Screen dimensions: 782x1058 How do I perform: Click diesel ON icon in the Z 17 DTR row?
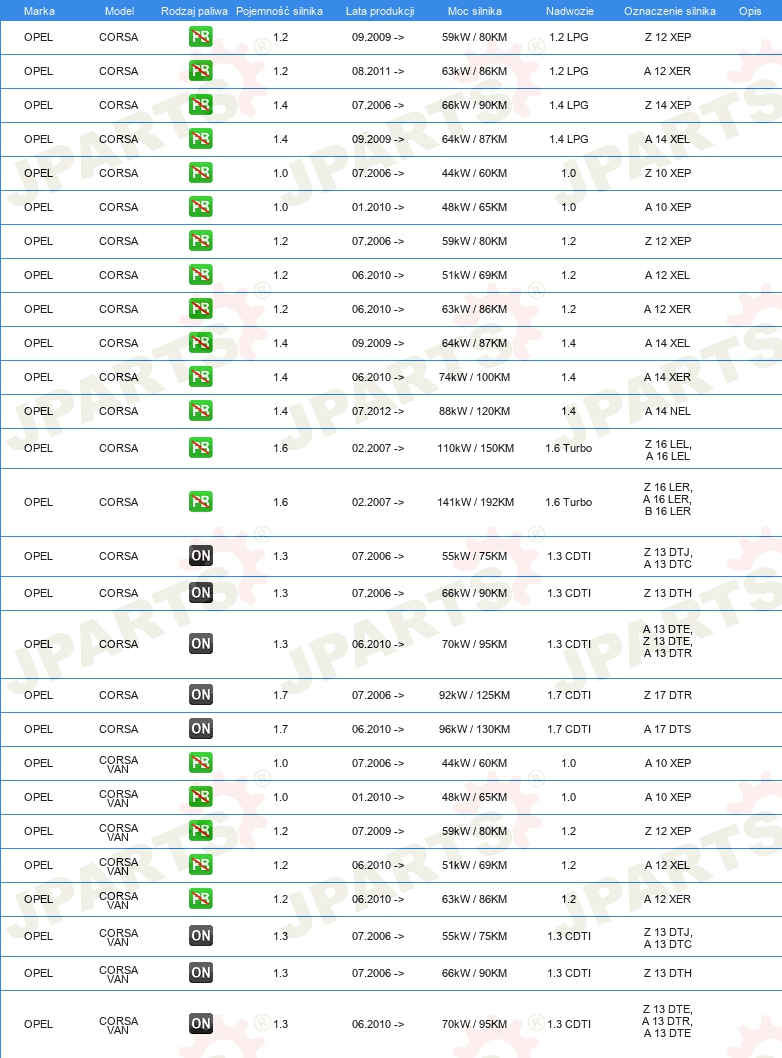pos(200,695)
